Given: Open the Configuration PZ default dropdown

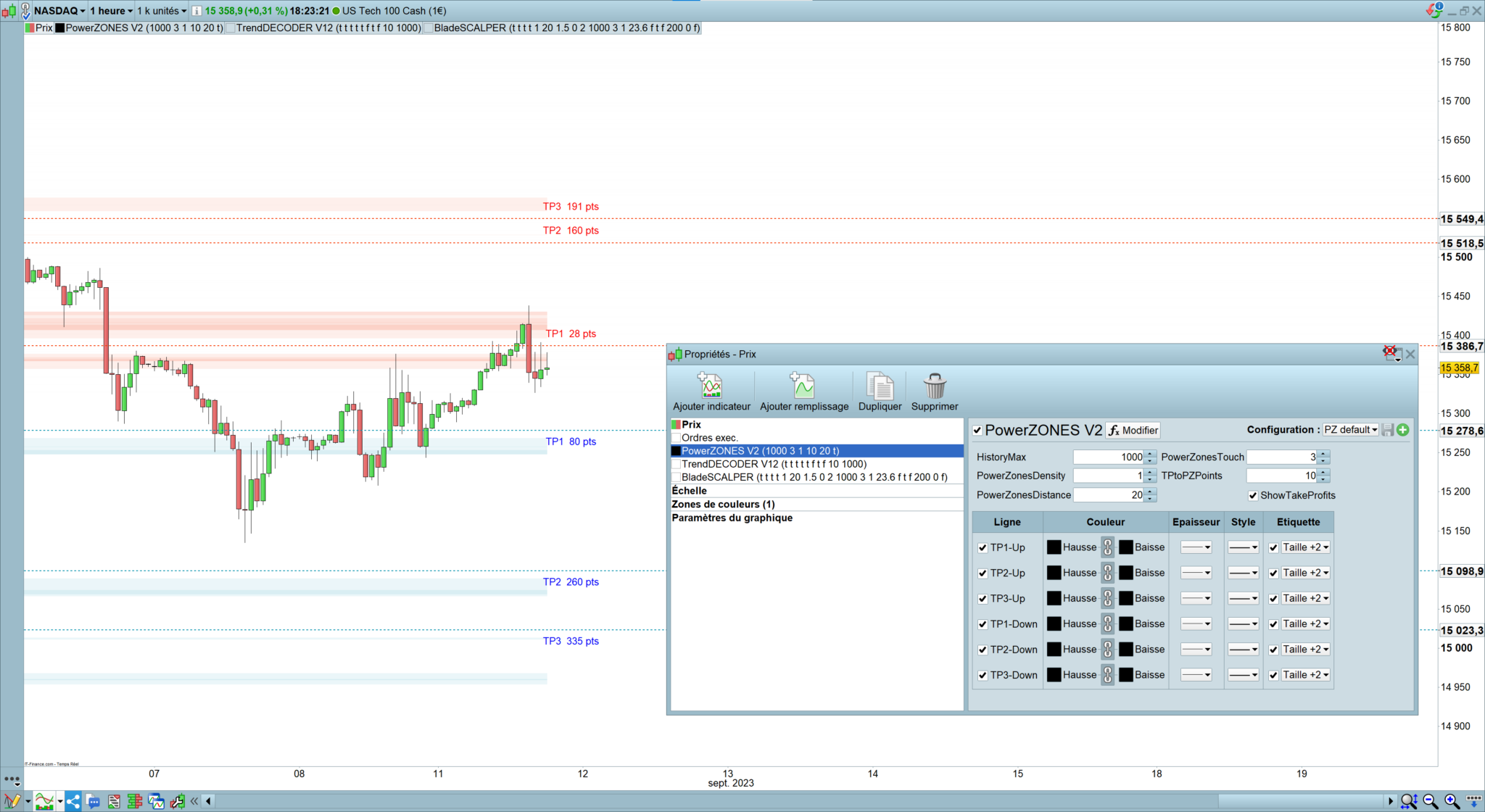Looking at the screenshot, I should tap(1350, 430).
